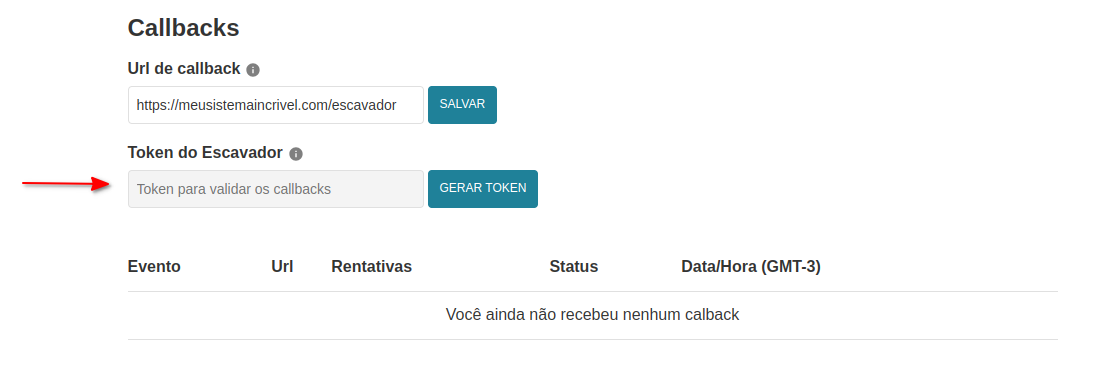This screenshot has height=365, width=1105.
Task: Focus the Url de callback input field
Action: [276, 105]
